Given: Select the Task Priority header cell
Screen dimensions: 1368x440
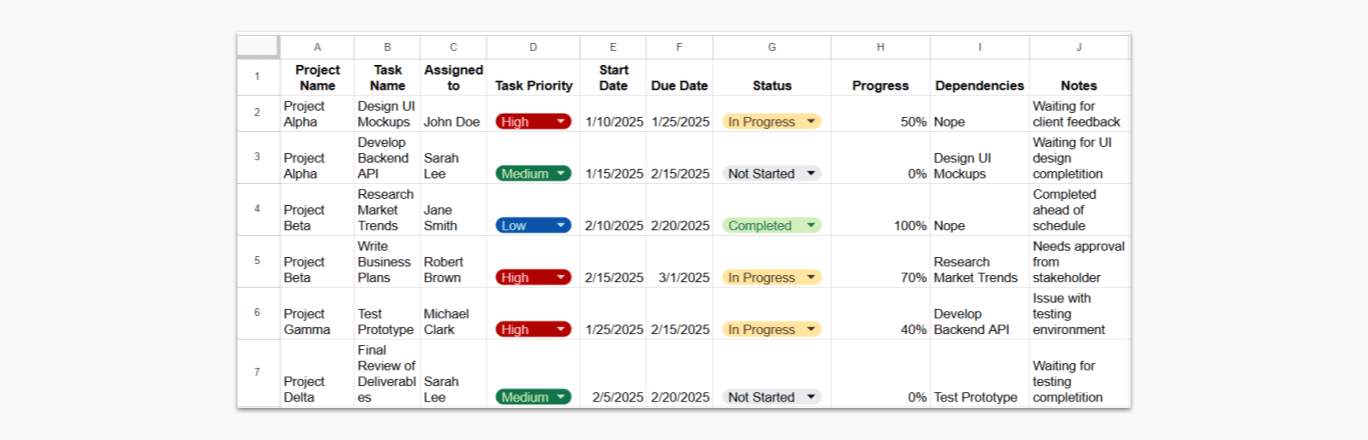Looking at the screenshot, I should (x=533, y=86).
